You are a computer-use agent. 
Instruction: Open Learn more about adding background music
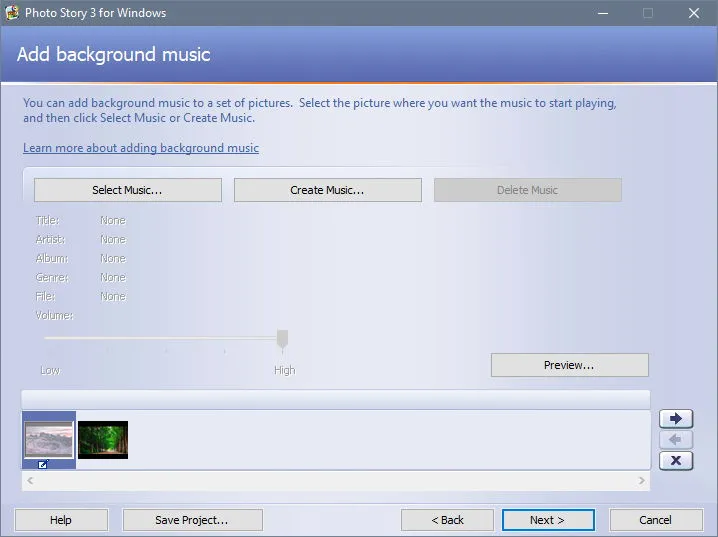[x=141, y=148]
